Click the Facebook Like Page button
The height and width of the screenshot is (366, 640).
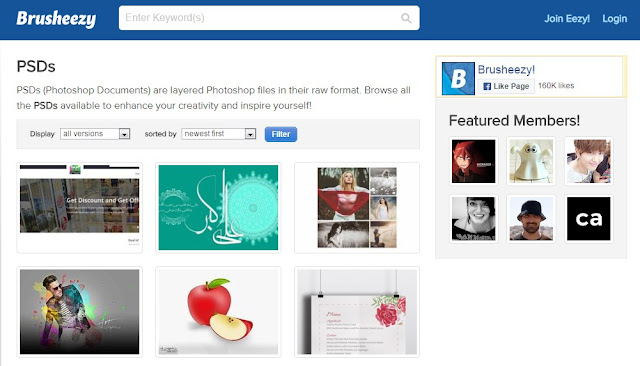(506, 86)
